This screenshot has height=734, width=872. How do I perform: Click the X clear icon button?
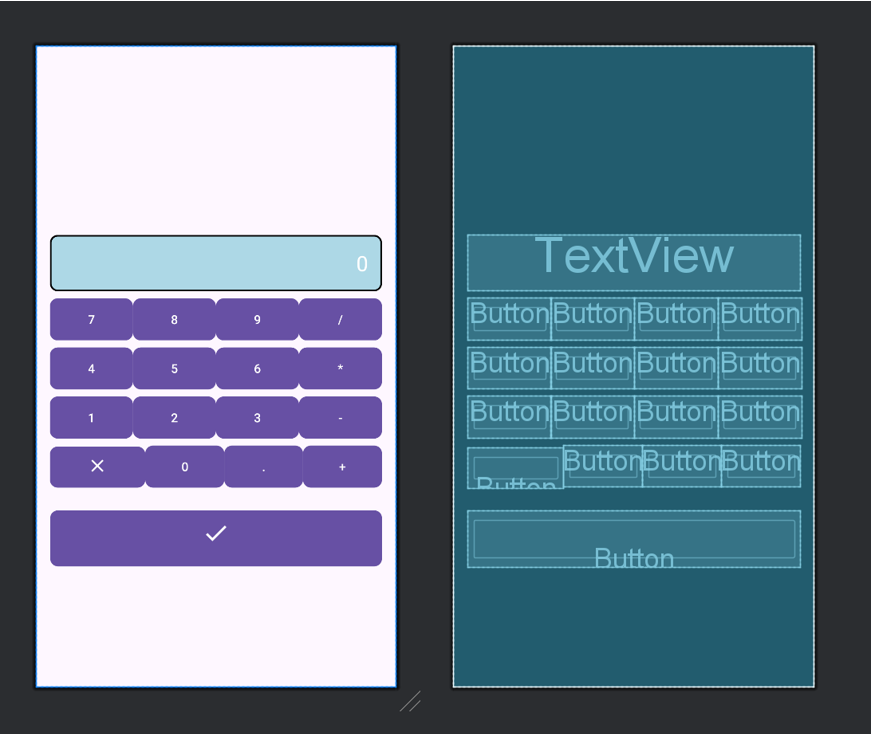97,467
